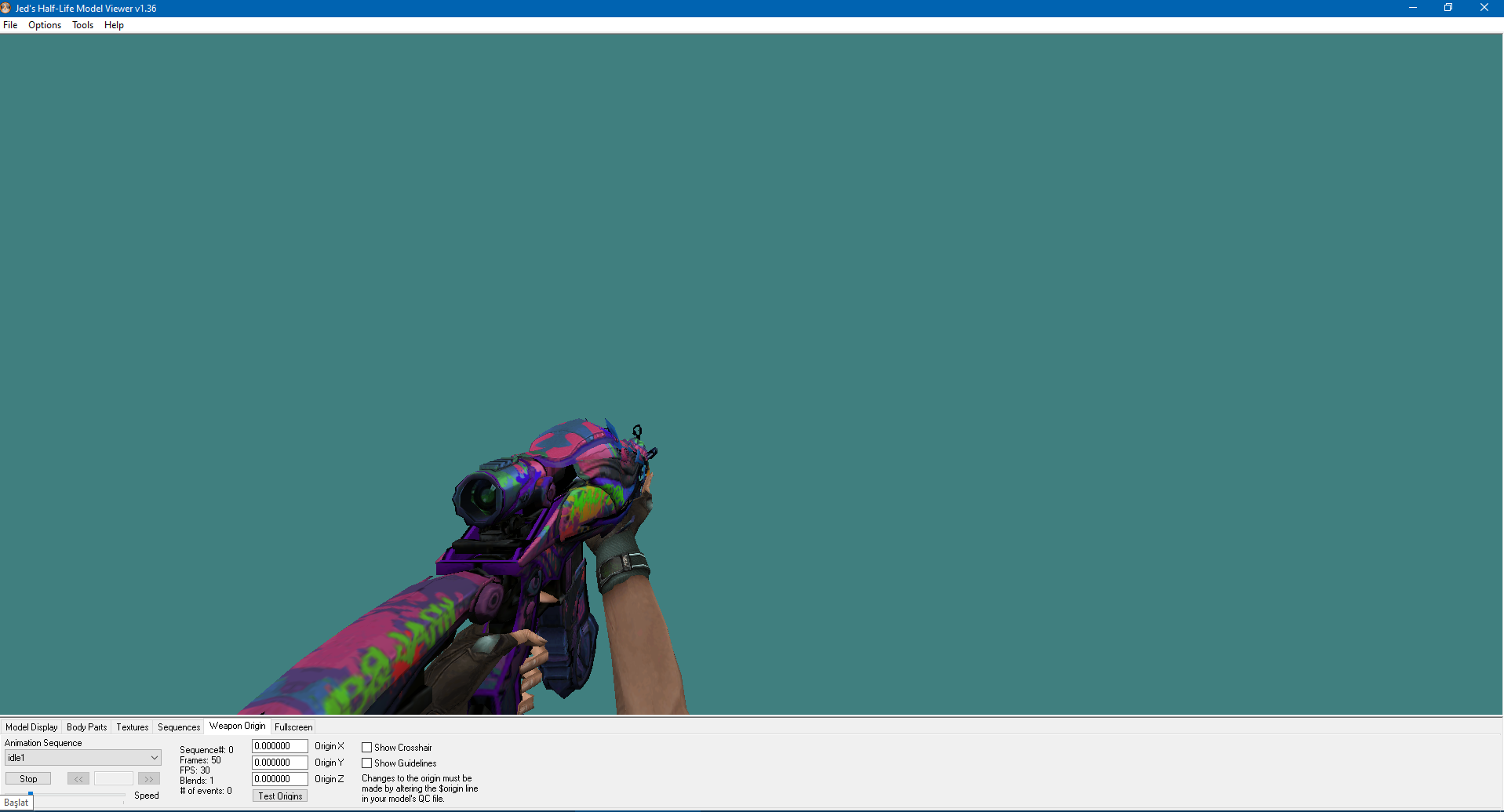Step to previous frame with << button
Screen dimensions: 1504x812
78,779
